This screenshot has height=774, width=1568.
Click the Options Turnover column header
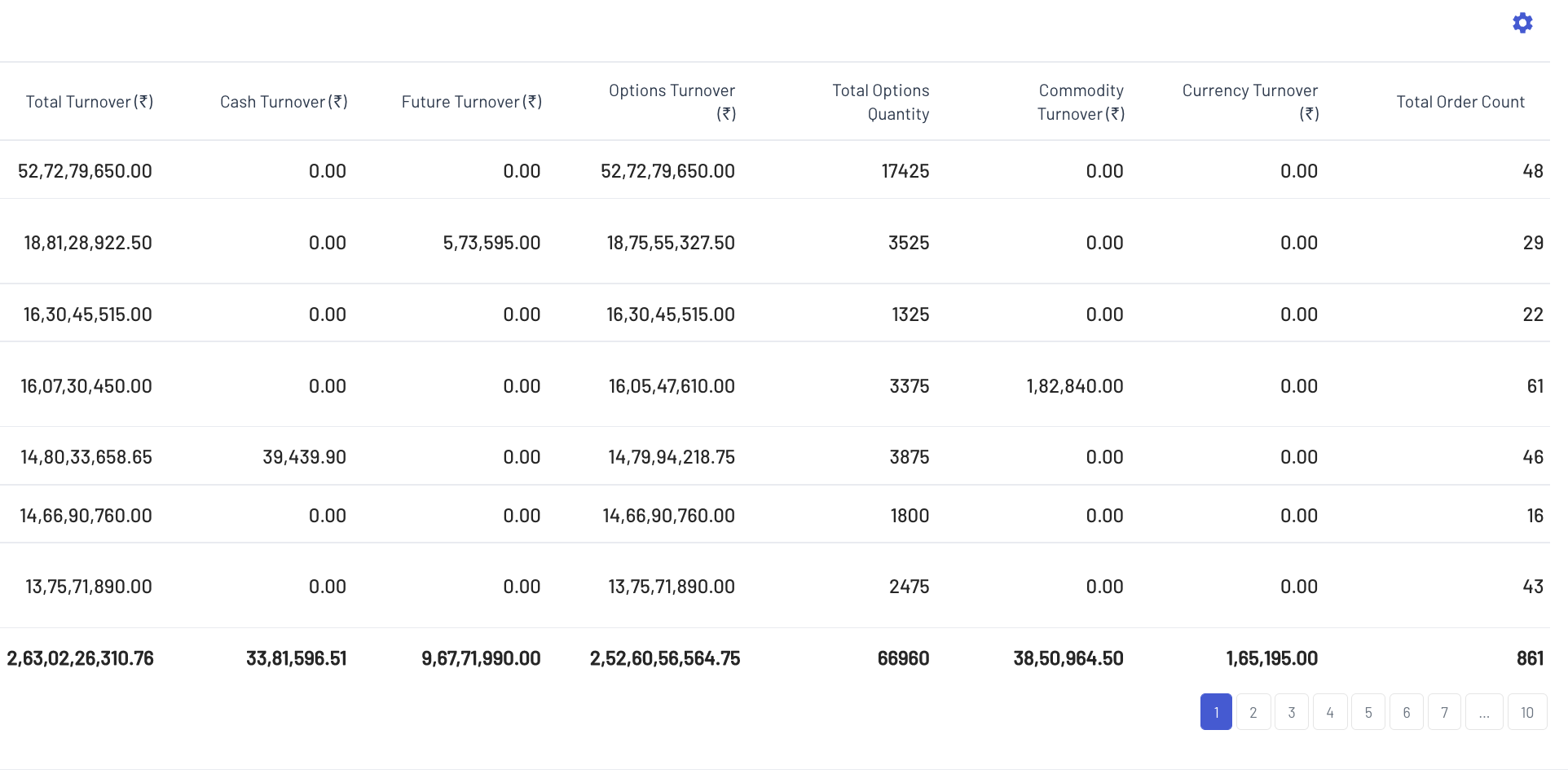(x=672, y=102)
